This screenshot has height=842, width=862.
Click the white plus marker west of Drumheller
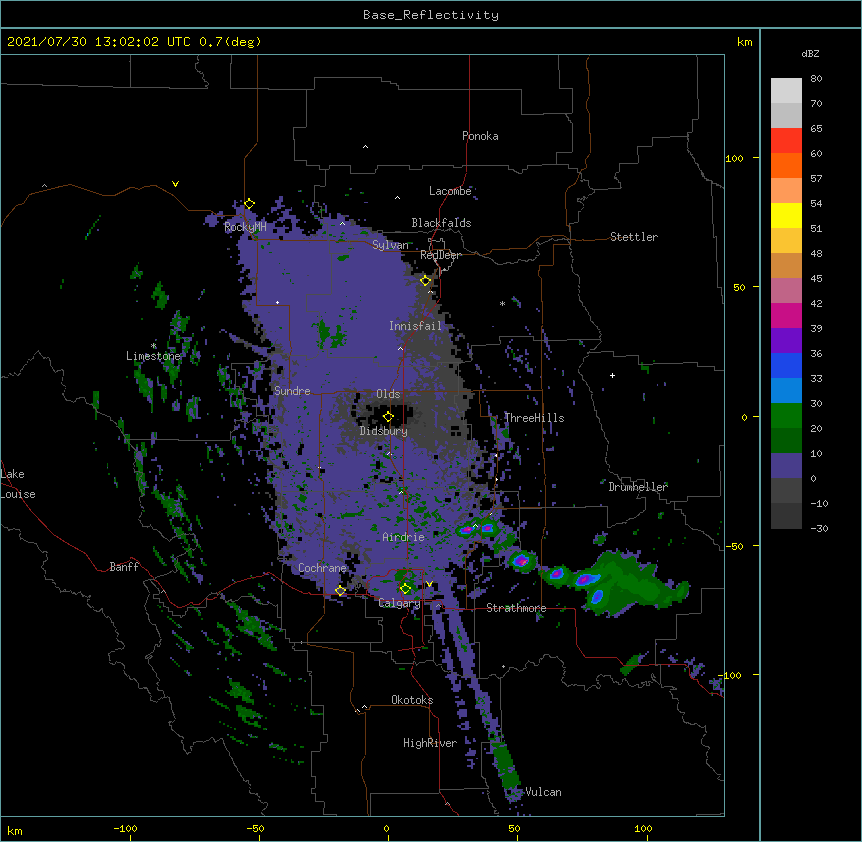pos(612,375)
